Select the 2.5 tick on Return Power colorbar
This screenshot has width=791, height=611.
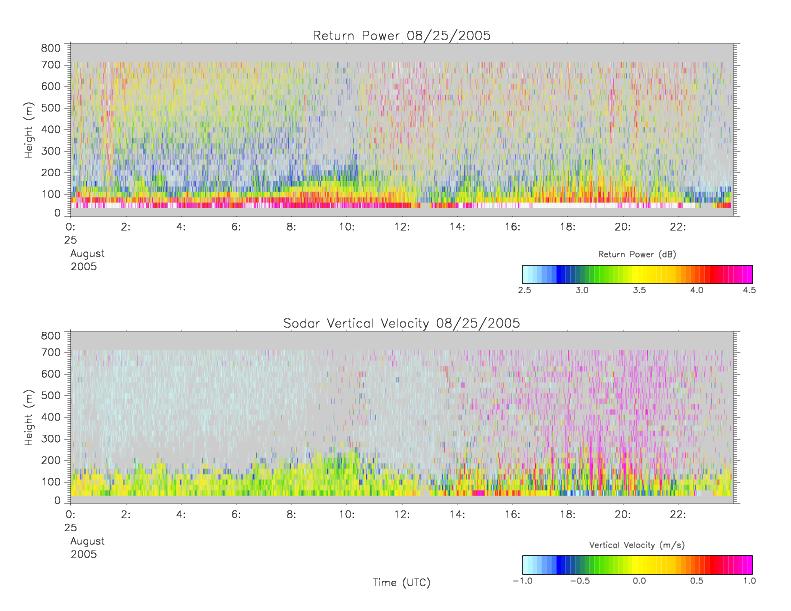[x=525, y=290]
